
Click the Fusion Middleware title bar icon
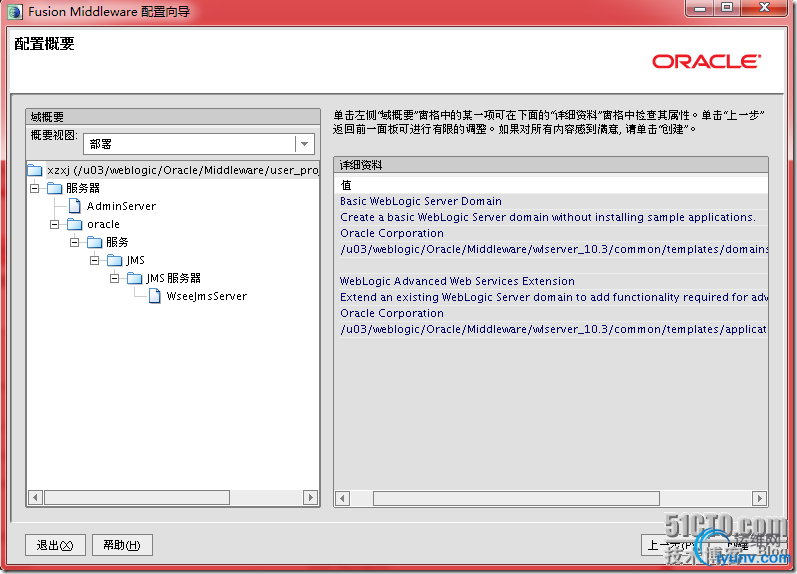coord(15,11)
